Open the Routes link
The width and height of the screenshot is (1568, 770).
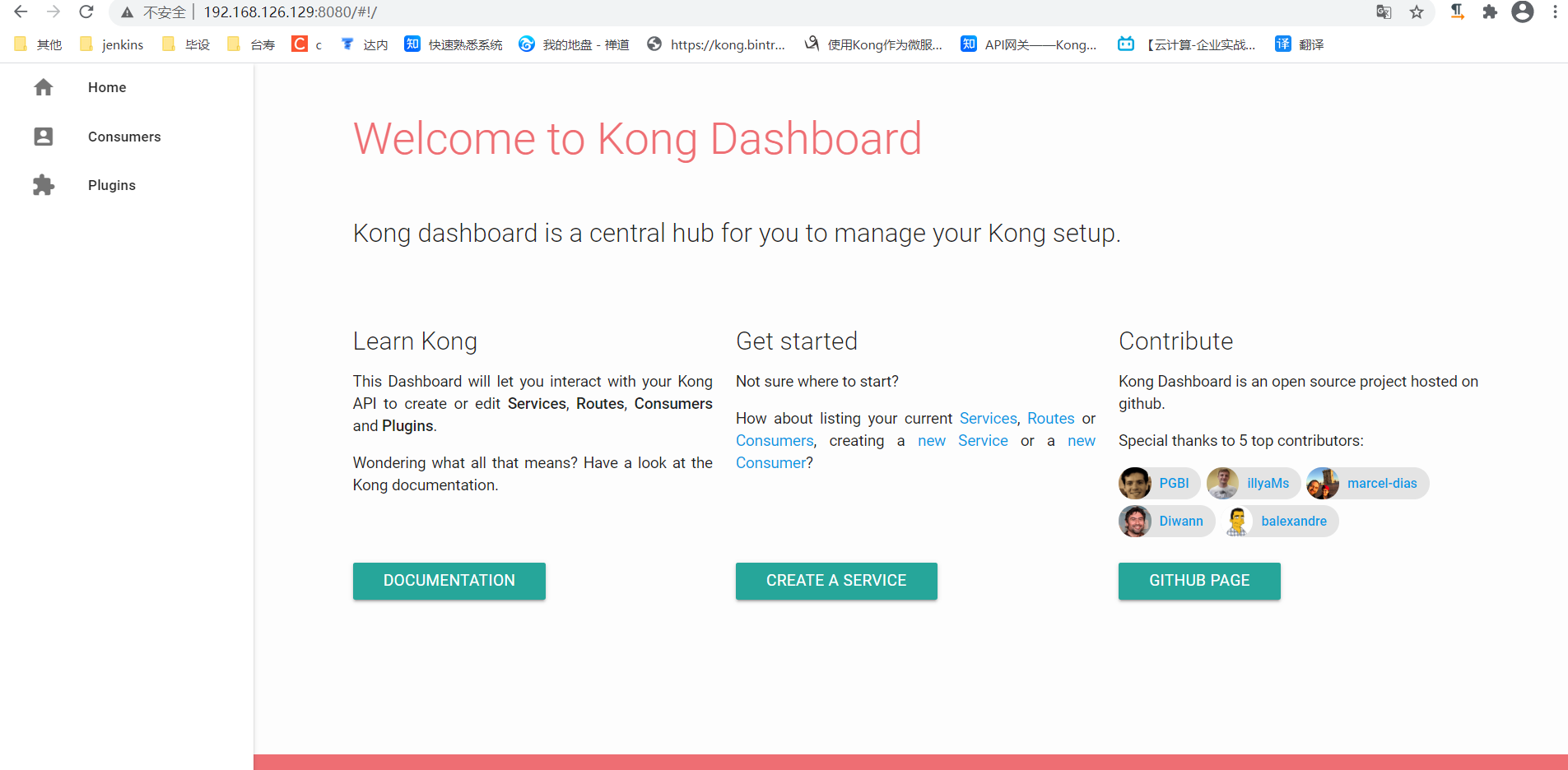point(1050,418)
